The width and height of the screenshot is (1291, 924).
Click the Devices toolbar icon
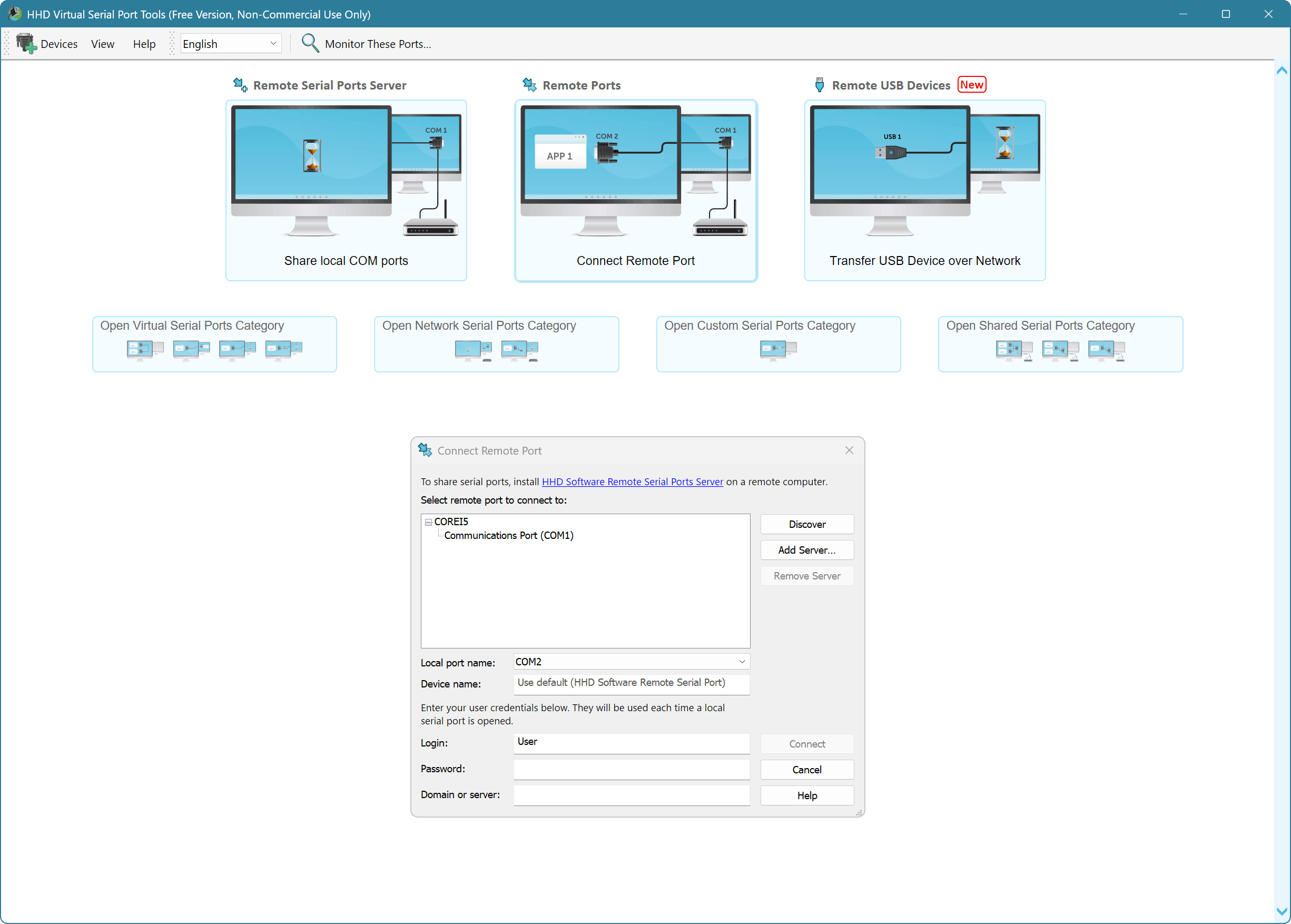click(x=26, y=44)
